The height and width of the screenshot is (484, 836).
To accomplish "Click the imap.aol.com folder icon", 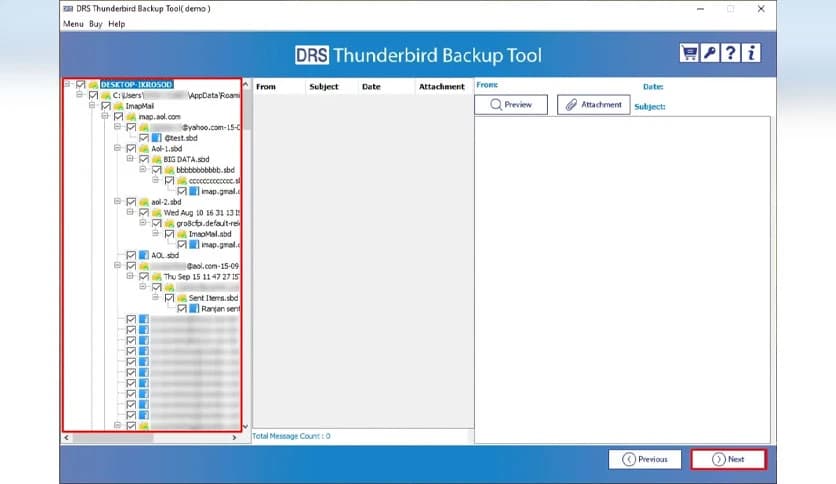I will click(x=131, y=117).
